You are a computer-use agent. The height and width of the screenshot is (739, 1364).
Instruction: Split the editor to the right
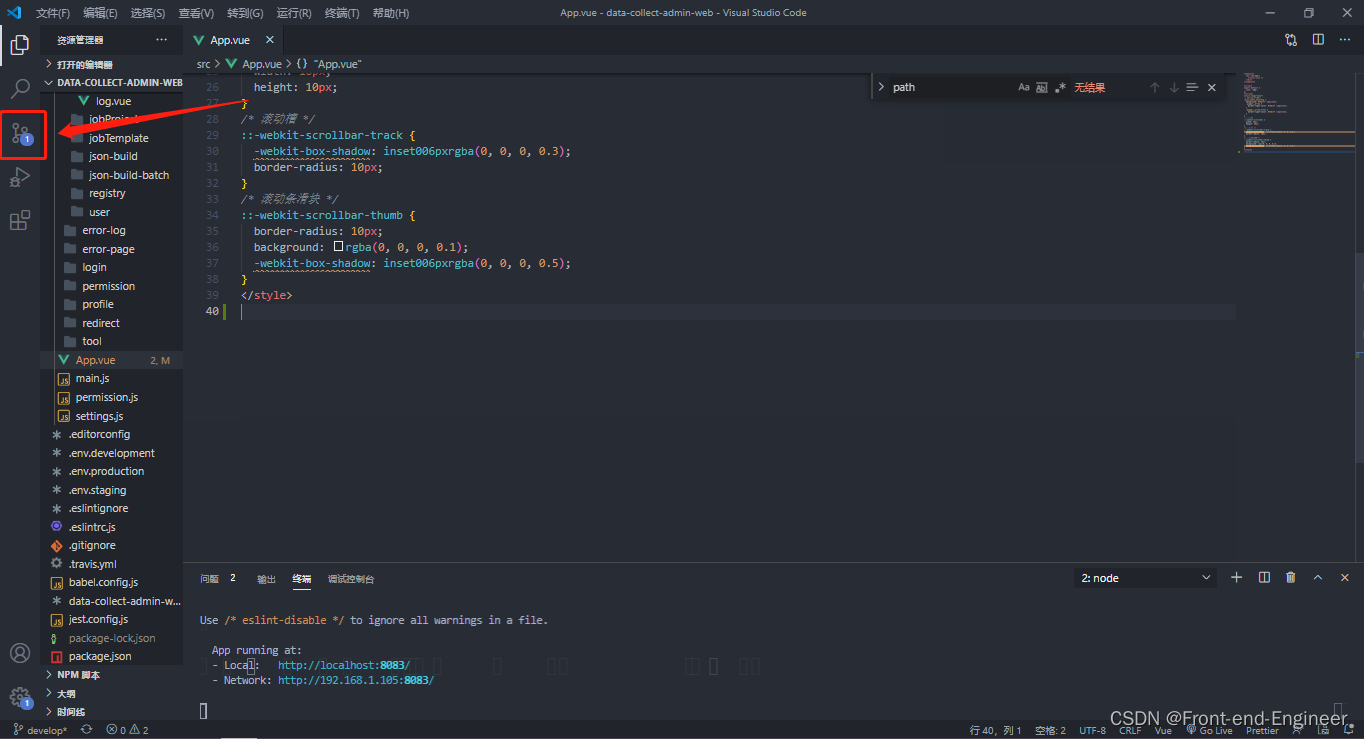coord(1318,40)
